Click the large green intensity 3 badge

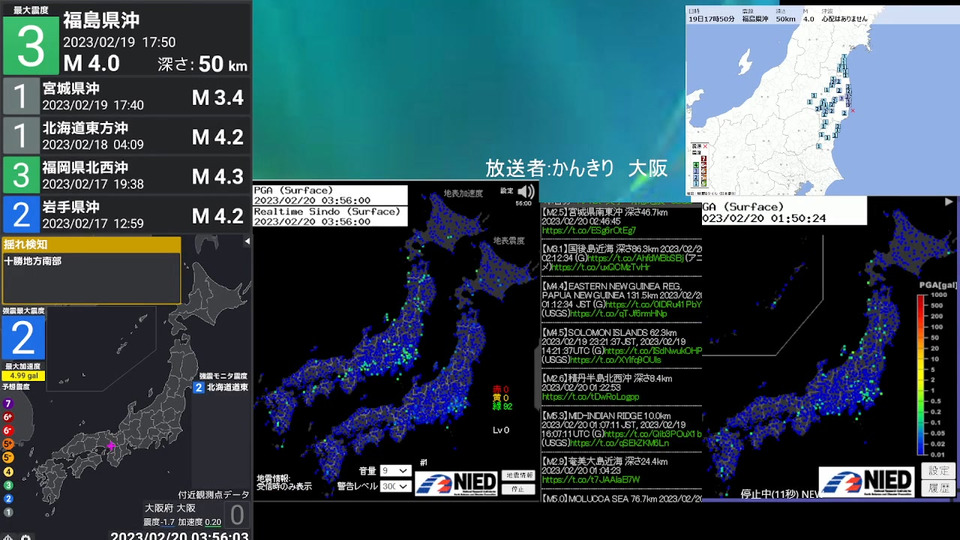pyautogui.click(x=31, y=46)
